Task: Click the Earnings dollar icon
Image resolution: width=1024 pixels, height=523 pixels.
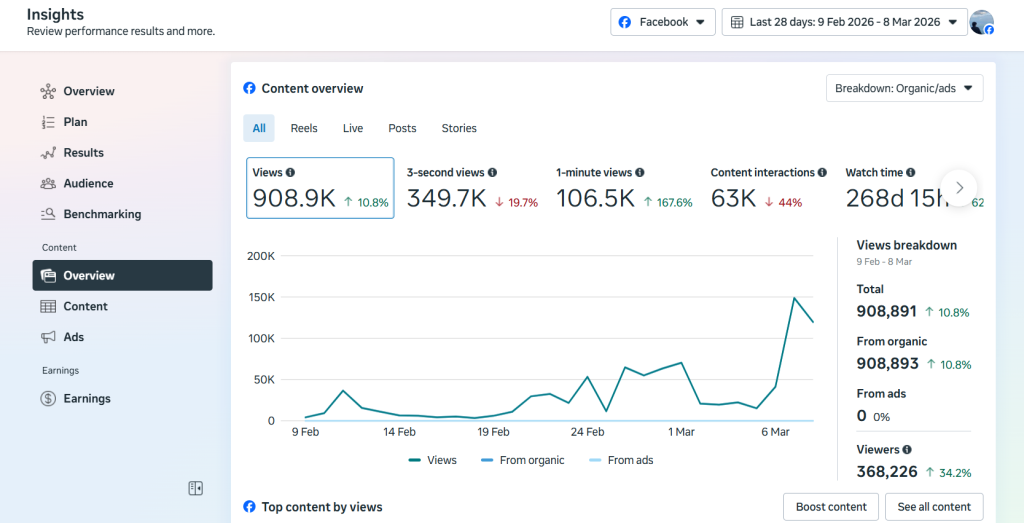Action: [x=48, y=399]
